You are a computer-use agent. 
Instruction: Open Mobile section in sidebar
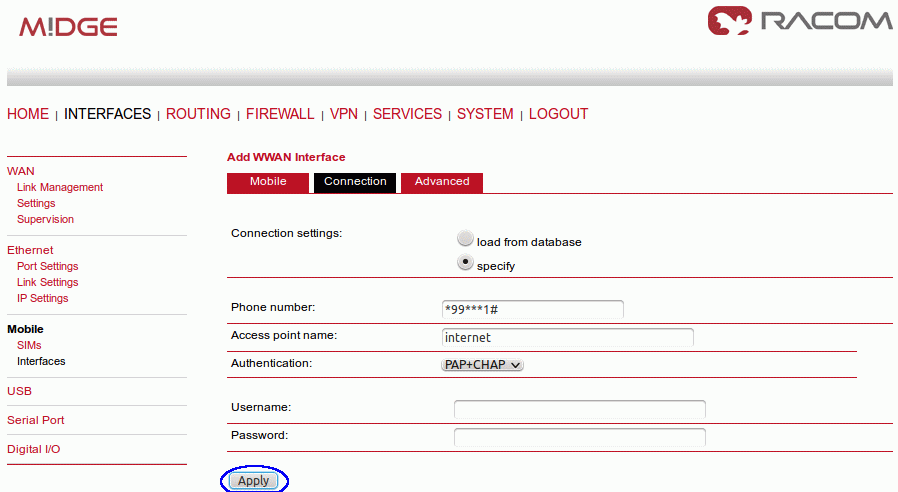tap(25, 329)
